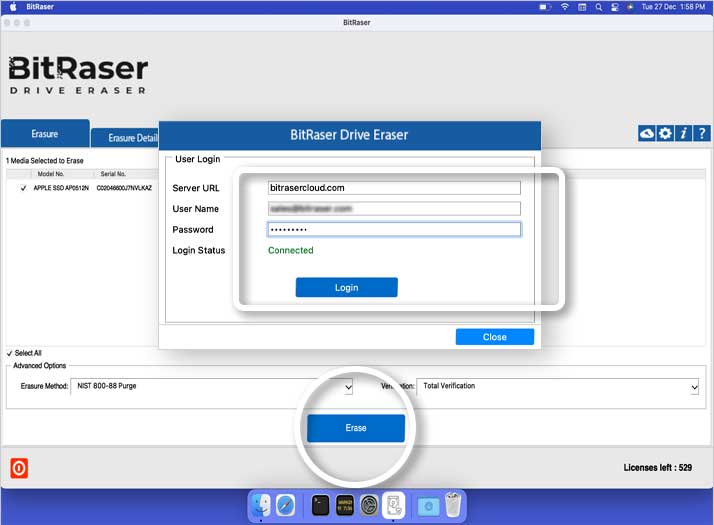Click the battery status icon
The height and width of the screenshot is (525, 714).
pos(545,7)
